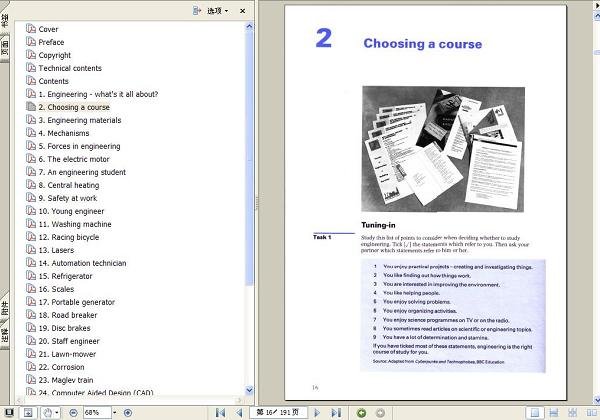Click the bookmarks panel vertical scrollbar
This screenshot has width=600, height=420.
251,200
